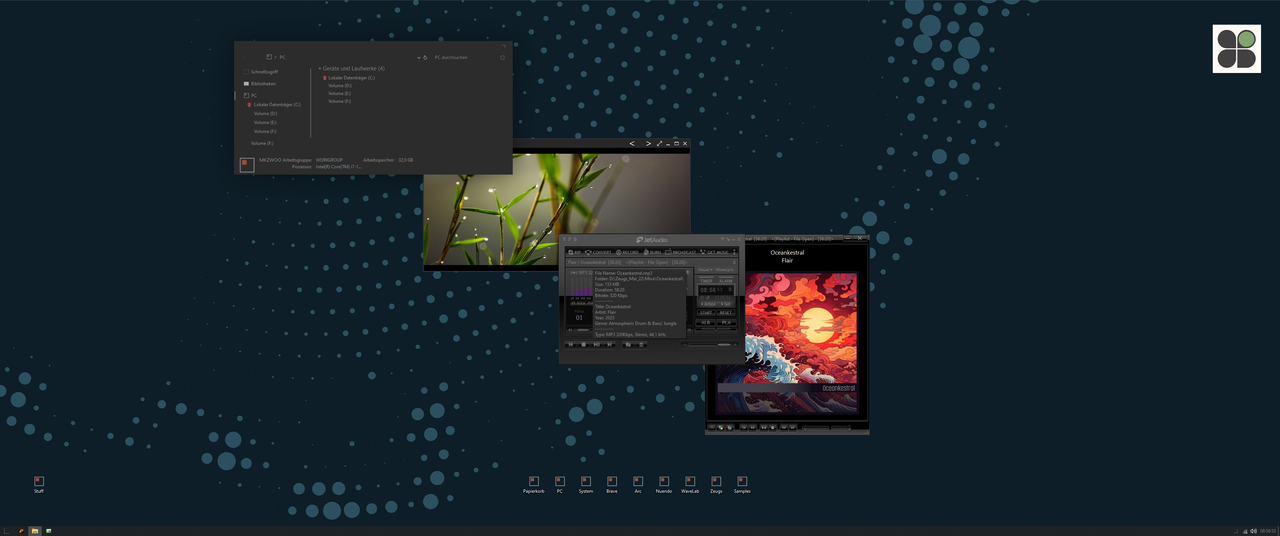Open Volume (D:) in the Explorer main pane
The width and height of the screenshot is (1280, 536).
click(x=340, y=85)
